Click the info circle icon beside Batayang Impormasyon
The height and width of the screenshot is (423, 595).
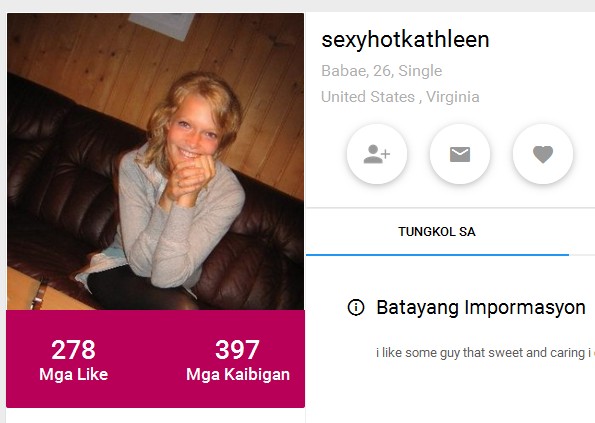click(x=356, y=307)
